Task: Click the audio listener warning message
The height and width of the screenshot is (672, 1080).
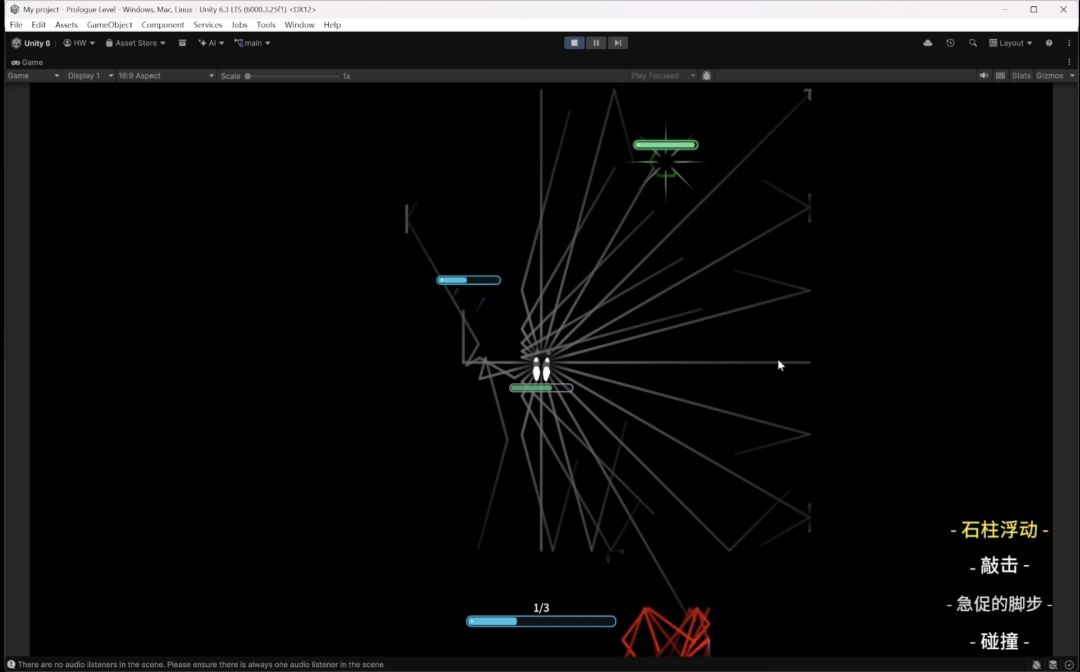Action: [x=200, y=664]
